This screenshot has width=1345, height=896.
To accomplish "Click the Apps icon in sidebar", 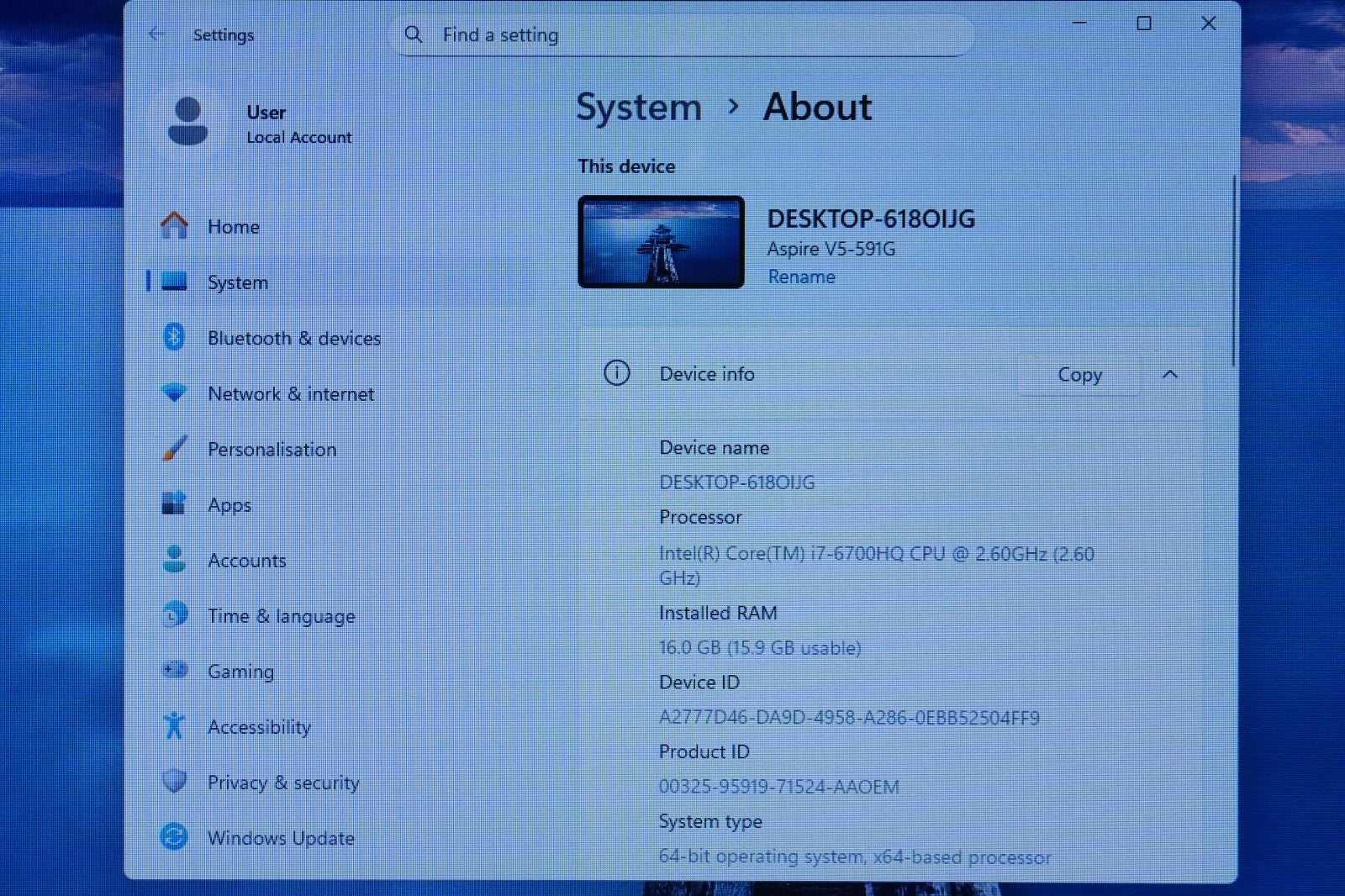I will (x=174, y=503).
